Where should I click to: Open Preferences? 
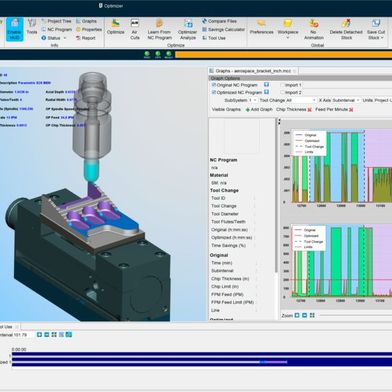pos(262,27)
